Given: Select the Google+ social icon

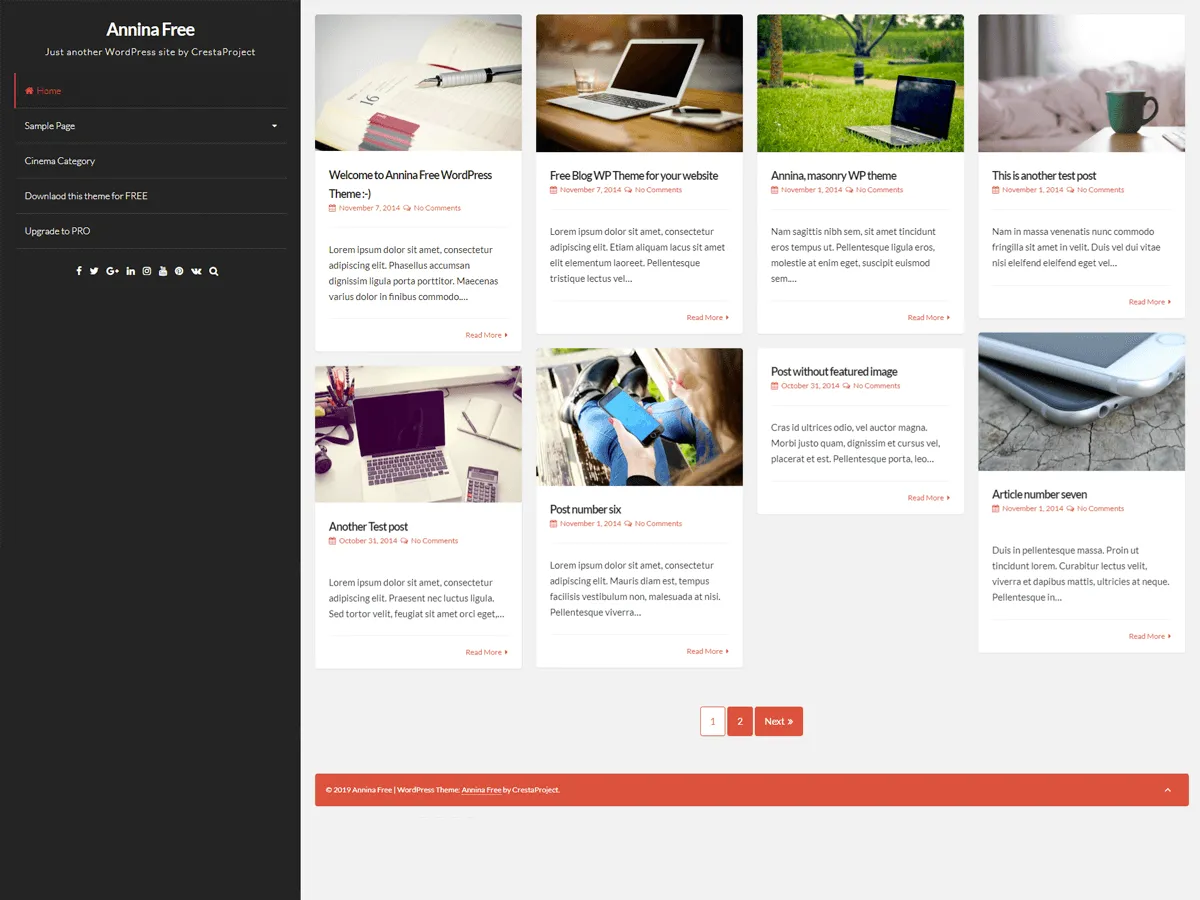Looking at the screenshot, I should [x=112, y=270].
